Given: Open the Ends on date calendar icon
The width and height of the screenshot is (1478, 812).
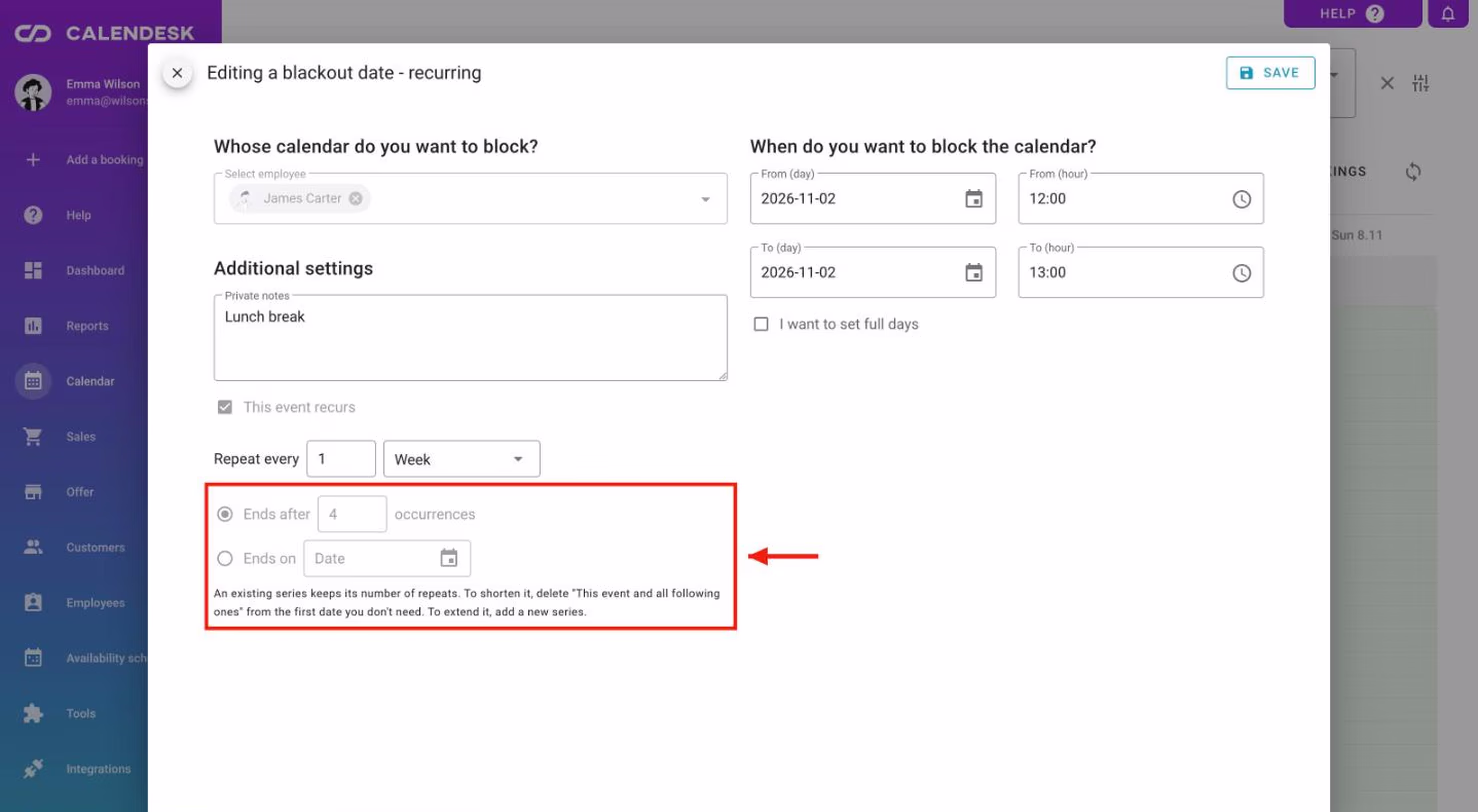Looking at the screenshot, I should tap(449, 558).
